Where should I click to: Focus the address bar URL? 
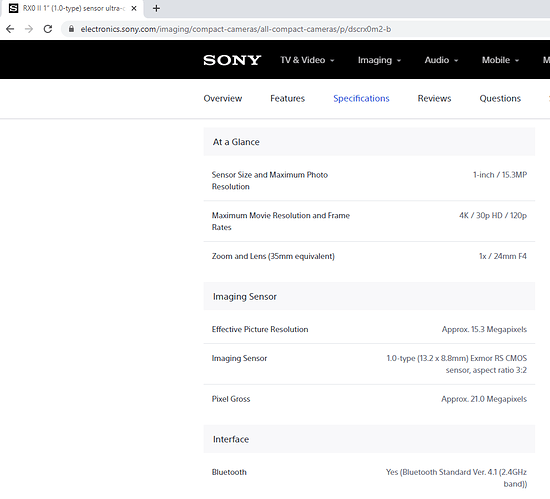(x=235, y=29)
